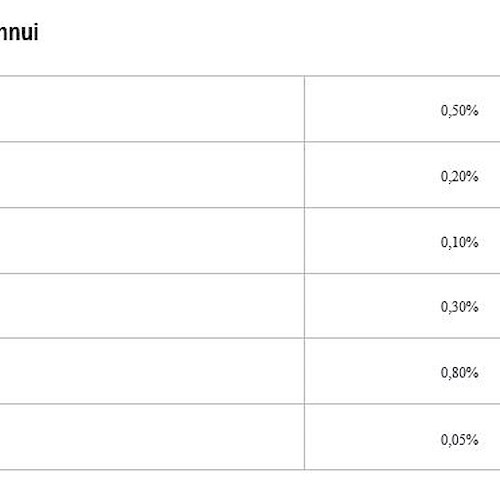500x500 pixels.
Task: Click empty left cell next to 0,80%
Action: tap(152, 371)
